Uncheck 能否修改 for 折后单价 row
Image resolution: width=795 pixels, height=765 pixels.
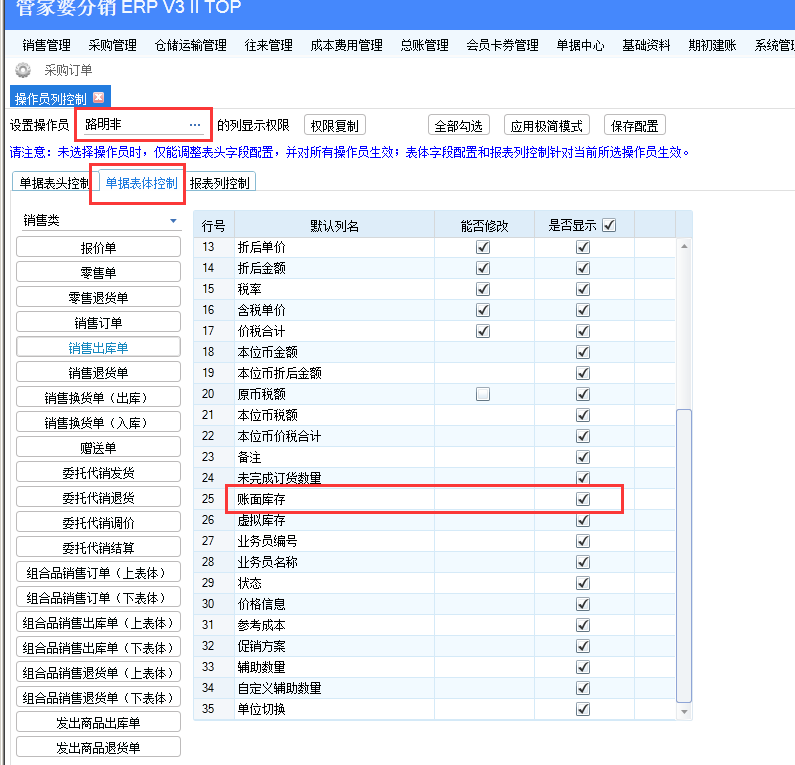pyautogui.click(x=483, y=247)
